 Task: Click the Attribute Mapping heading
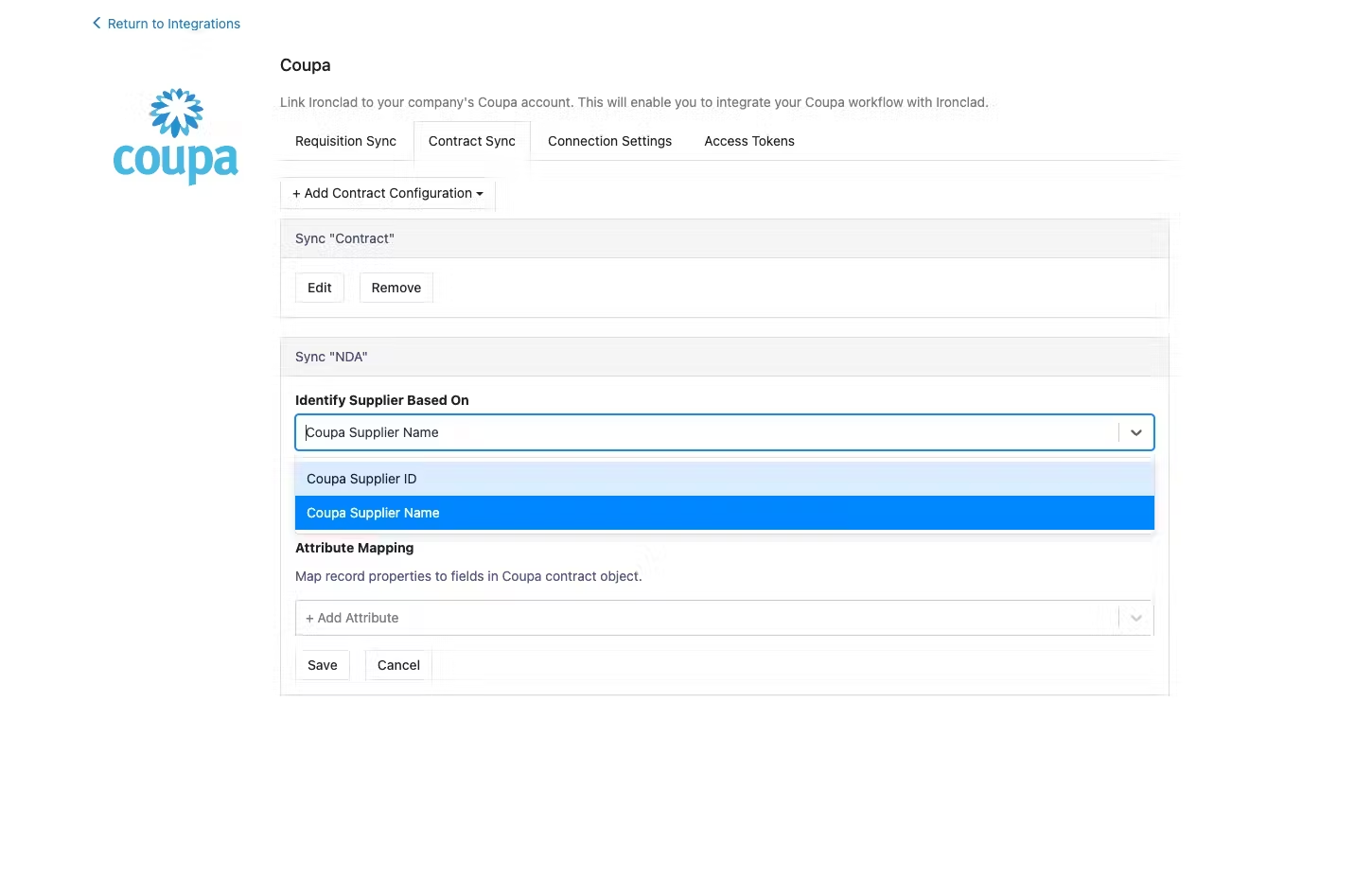(x=354, y=548)
